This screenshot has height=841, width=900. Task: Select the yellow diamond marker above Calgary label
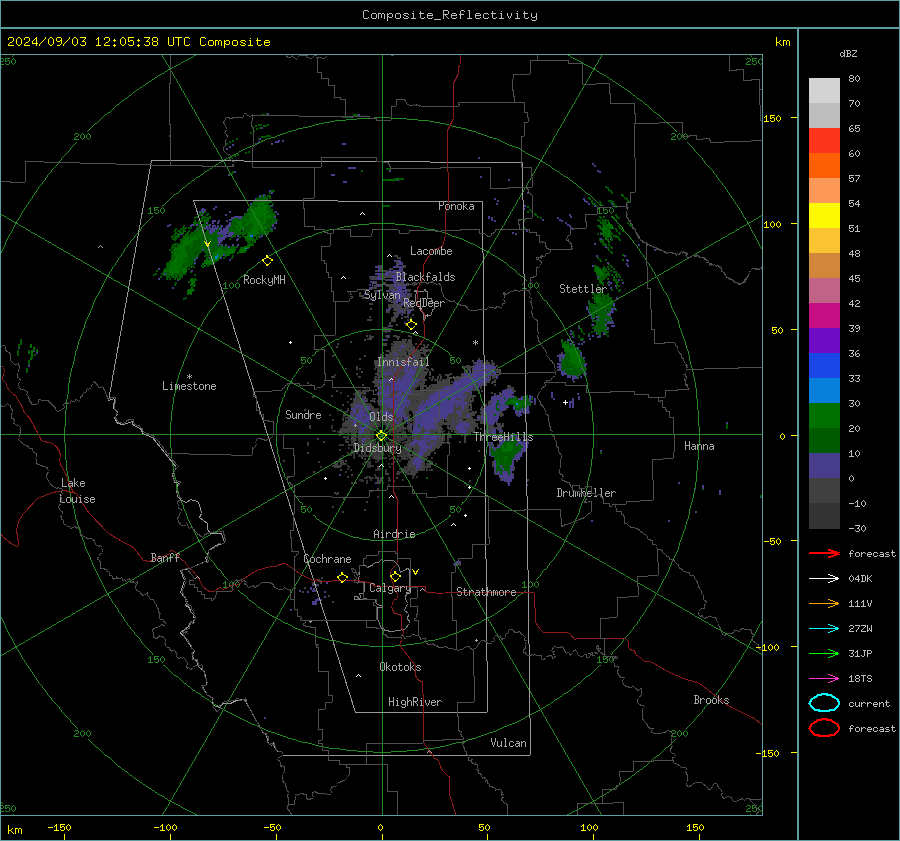pyautogui.click(x=395, y=576)
